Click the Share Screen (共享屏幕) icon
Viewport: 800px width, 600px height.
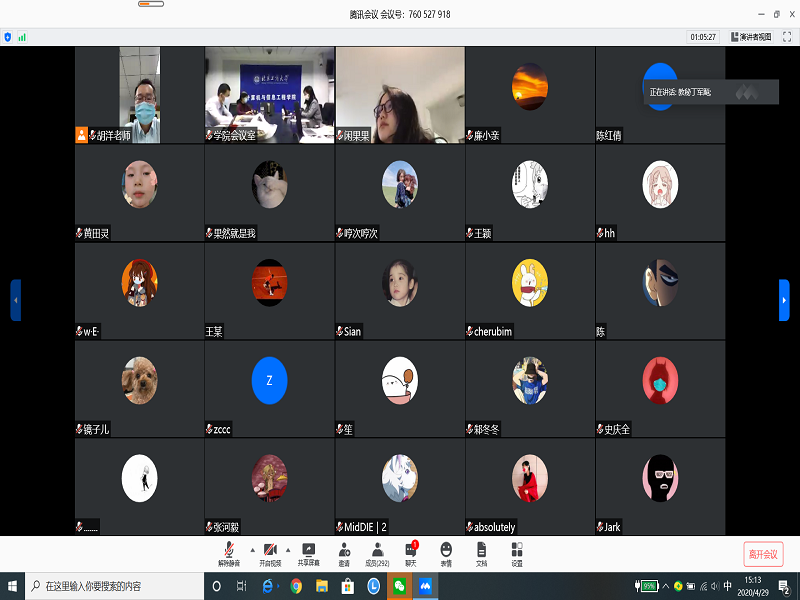[309, 553]
